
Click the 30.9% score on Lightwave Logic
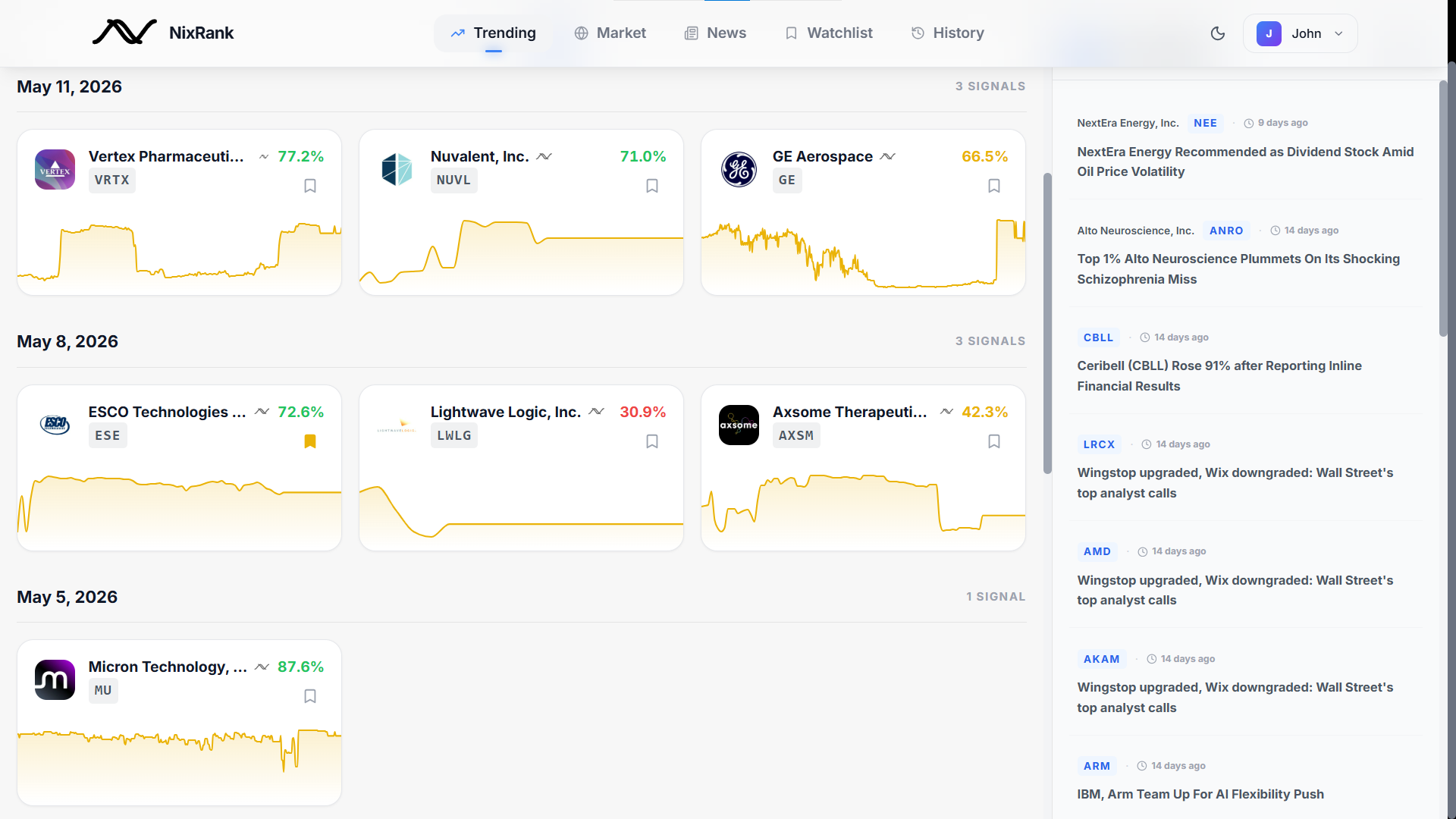click(642, 412)
